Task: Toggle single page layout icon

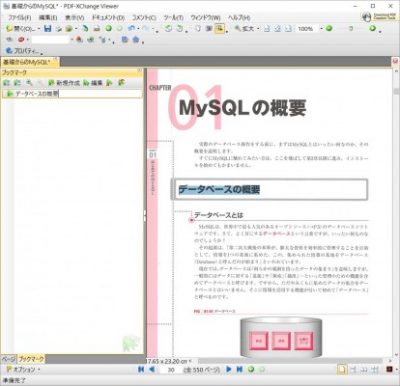Action: (x=342, y=369)
